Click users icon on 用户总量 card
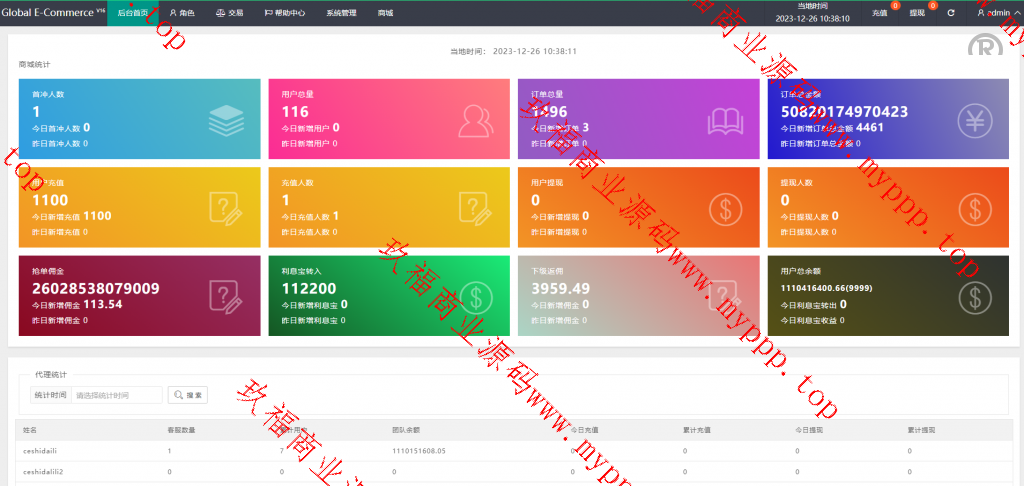 pyautogui.click(x=476, y=120)
